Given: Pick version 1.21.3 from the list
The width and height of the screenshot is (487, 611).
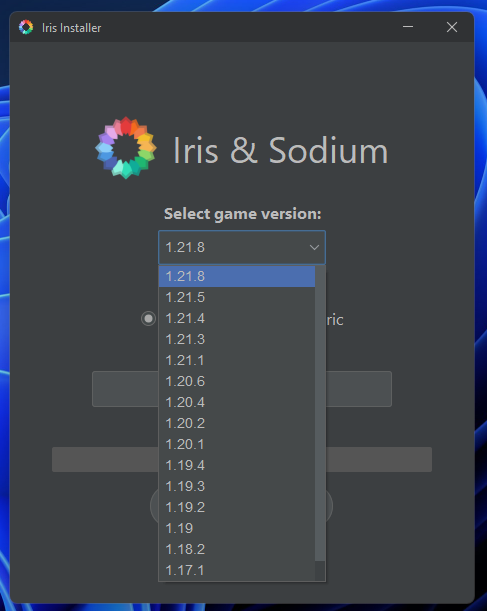Looking at the screenshot, I should 237,339.
